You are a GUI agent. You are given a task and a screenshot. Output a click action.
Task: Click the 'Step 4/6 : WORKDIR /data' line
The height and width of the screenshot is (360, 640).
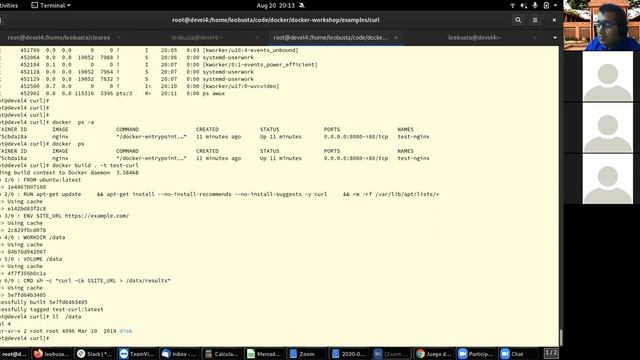click(33, 238)
